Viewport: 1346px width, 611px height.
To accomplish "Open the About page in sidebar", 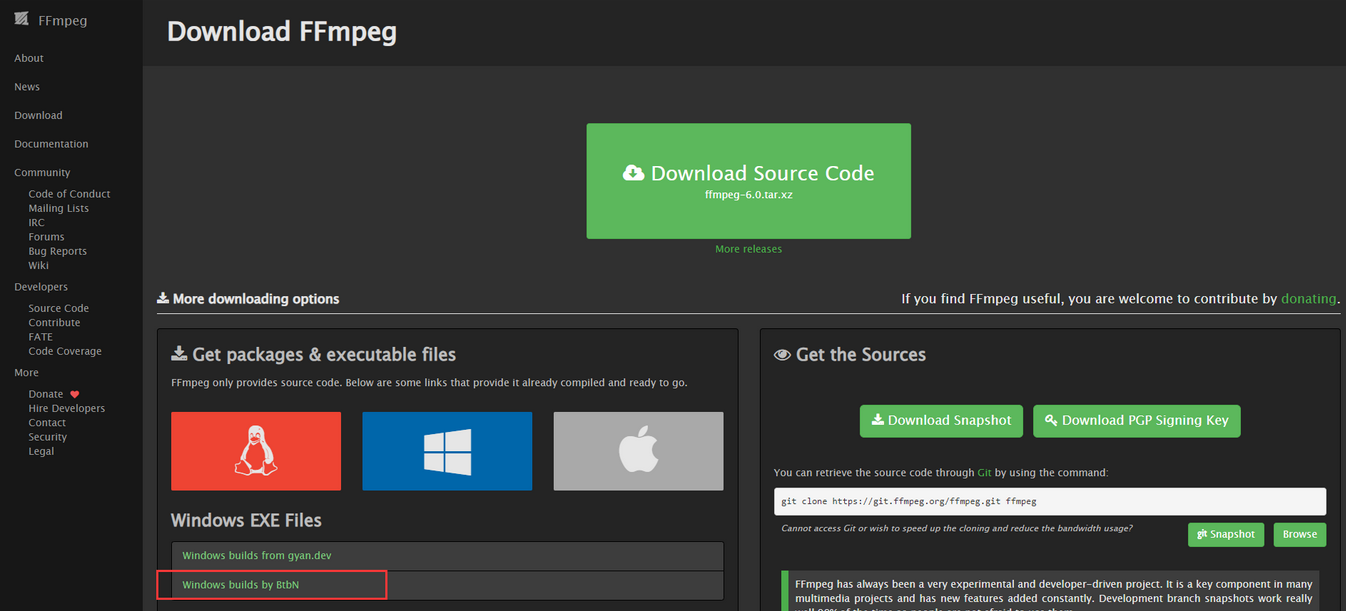I will click(29, 58).
